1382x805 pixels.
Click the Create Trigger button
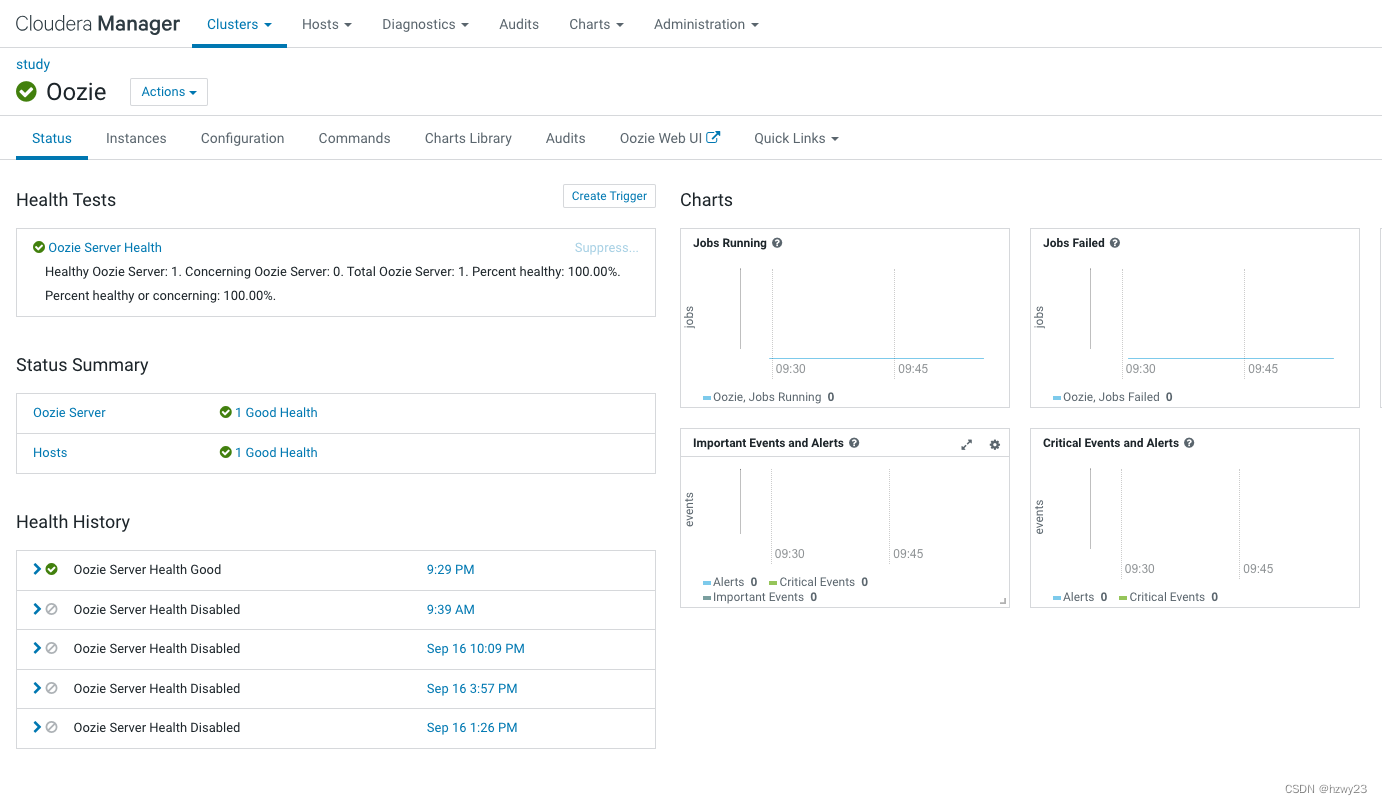pyautogui.click(x=609, y=196)
